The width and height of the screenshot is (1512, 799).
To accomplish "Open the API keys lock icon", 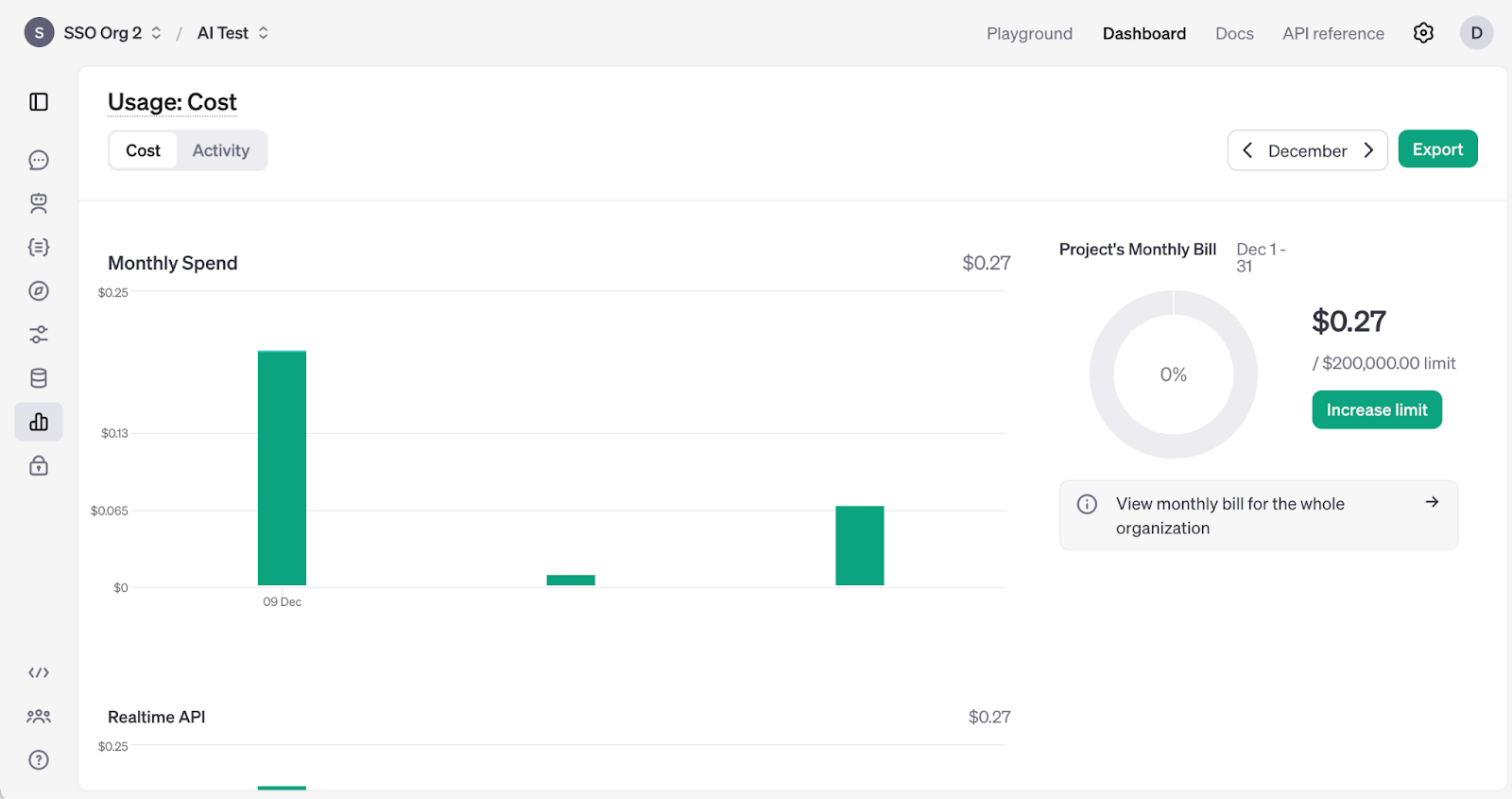I will coord(39,465).
